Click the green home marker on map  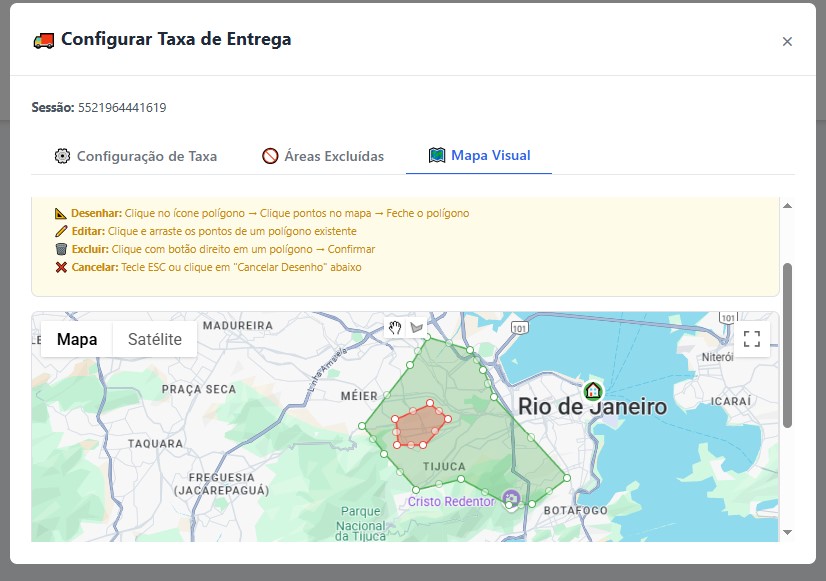coord(593,390)
